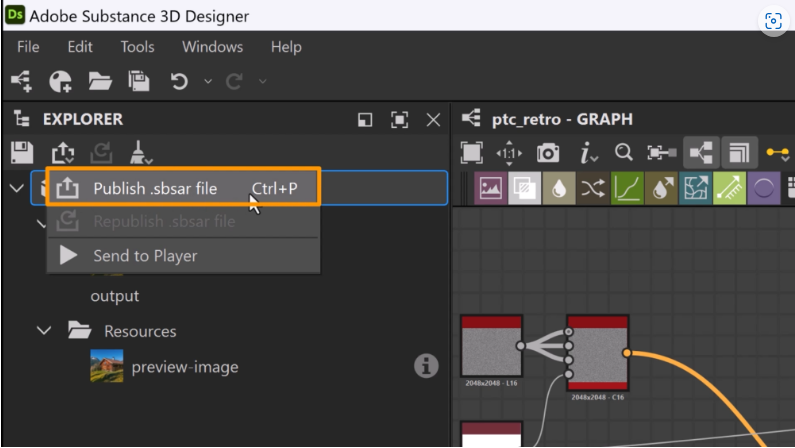Click the graph search magnifier icon
The height and width of the screenshot is (448, 795).
pos(624,152)
